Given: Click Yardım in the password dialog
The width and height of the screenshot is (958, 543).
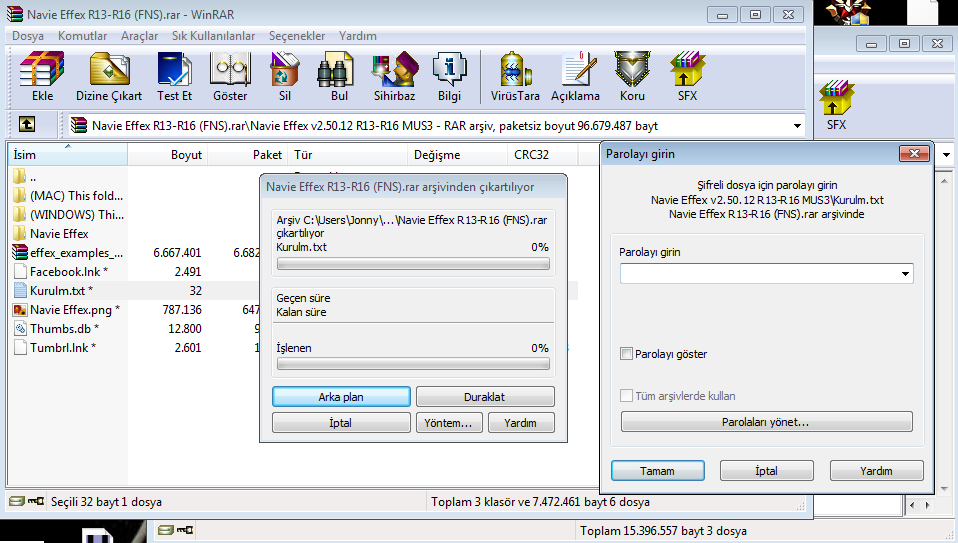Looking at the screenshot, I should pyautogui.click(x=876, y=471).
